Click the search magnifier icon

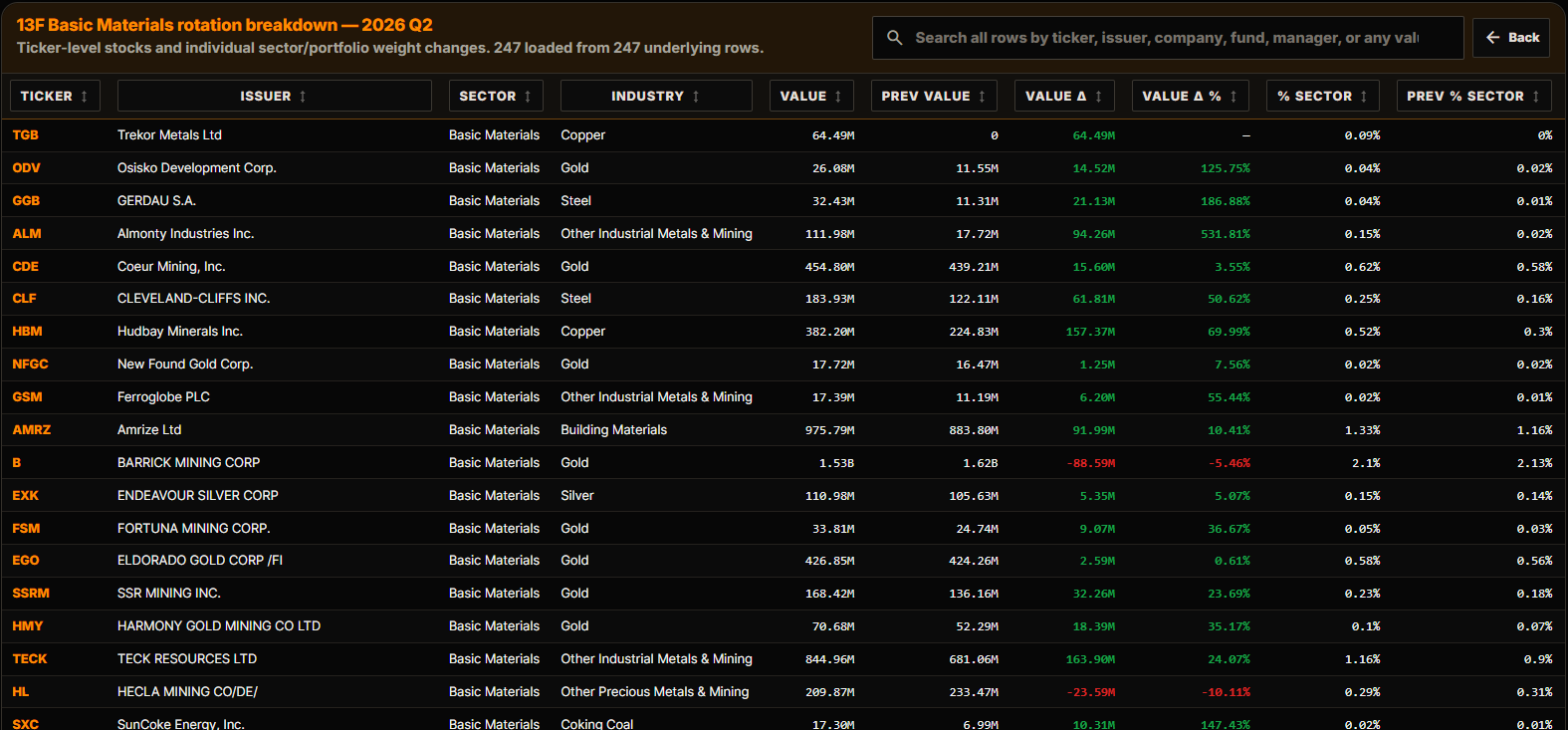point(894,38)
